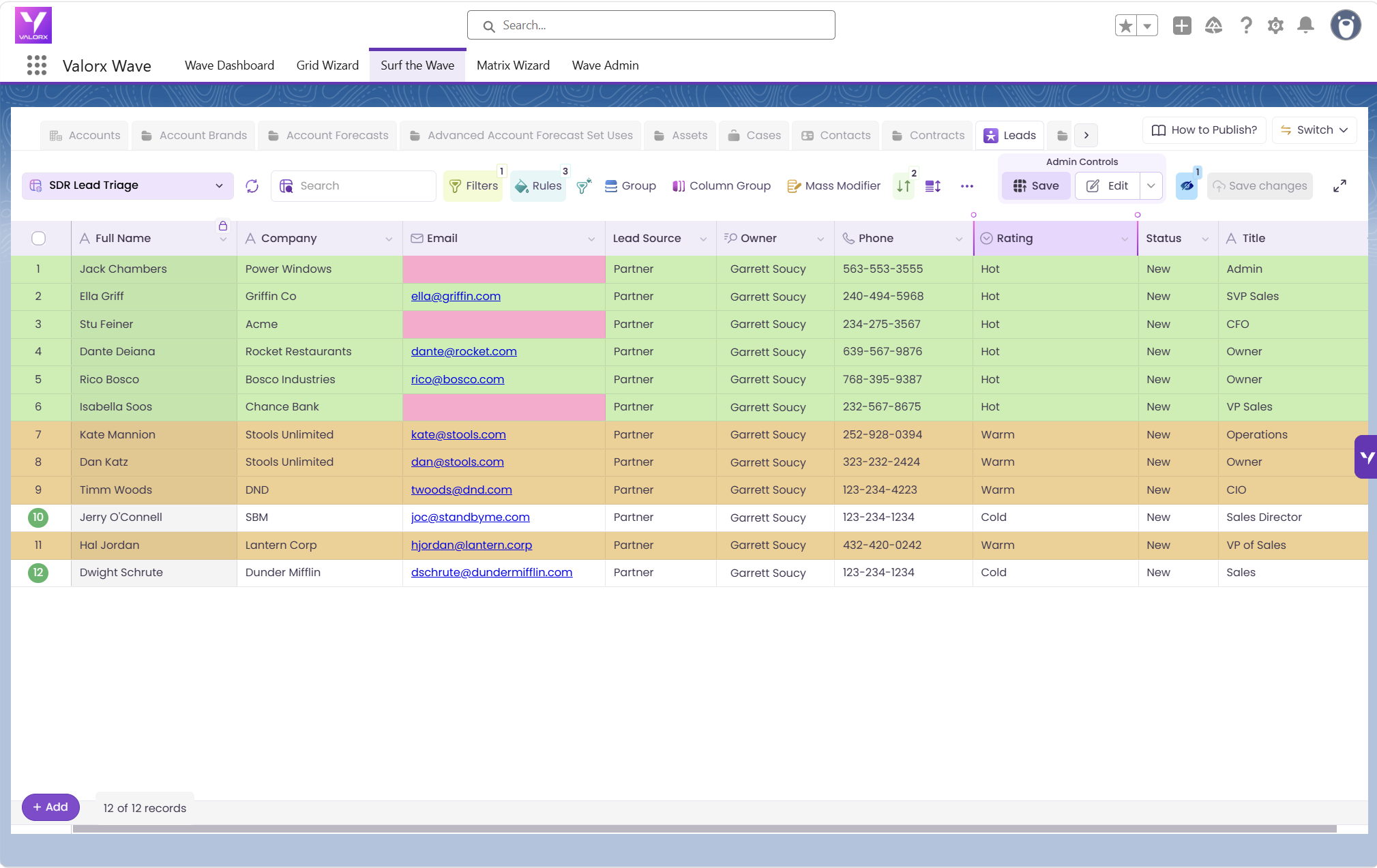Open the Company column menu
The width and height of the screenshot is (1377, 868).
(389, 239)
